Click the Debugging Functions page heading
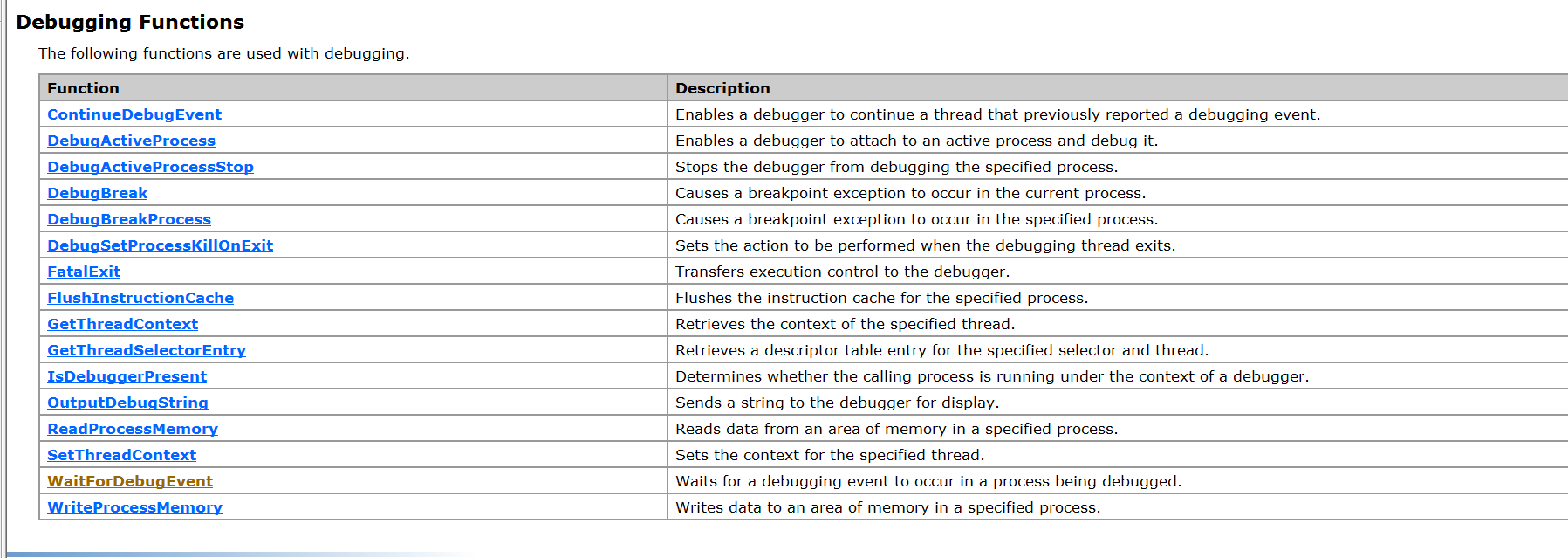This screenshot has width=1568, height=558. 130,22
